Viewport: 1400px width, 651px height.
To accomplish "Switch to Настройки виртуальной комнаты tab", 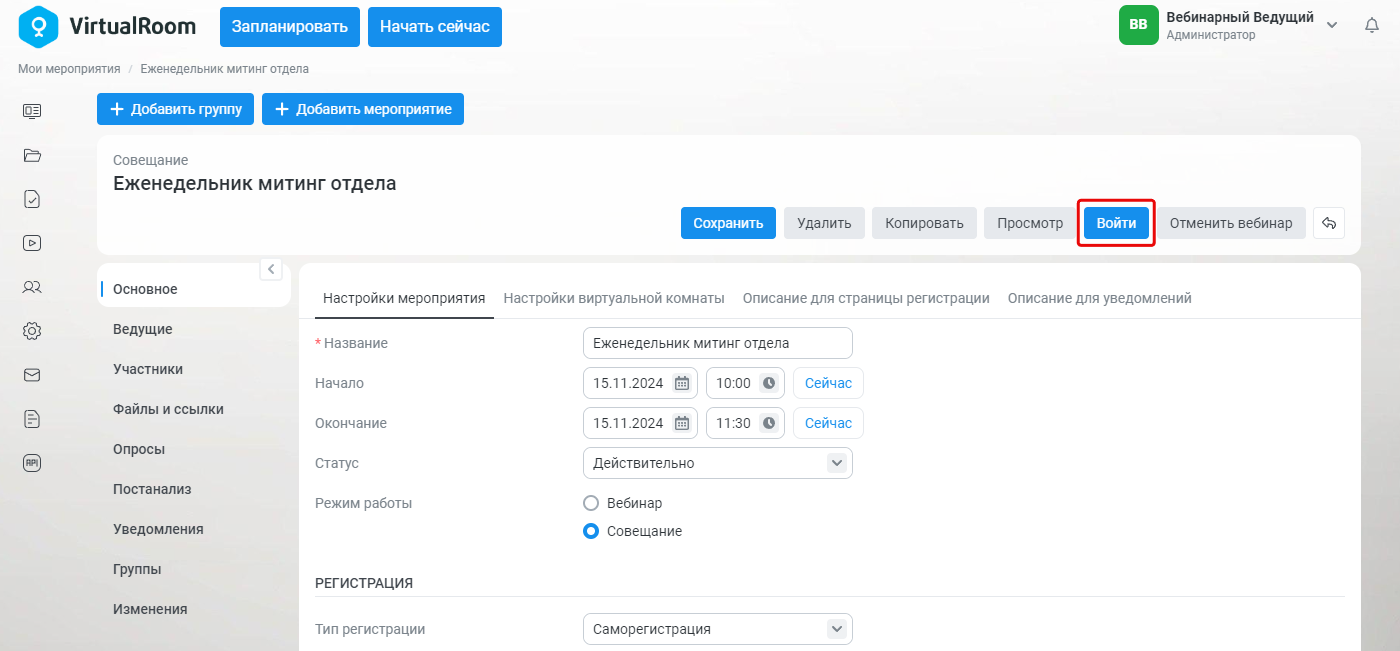I will (x=614, y=298).
